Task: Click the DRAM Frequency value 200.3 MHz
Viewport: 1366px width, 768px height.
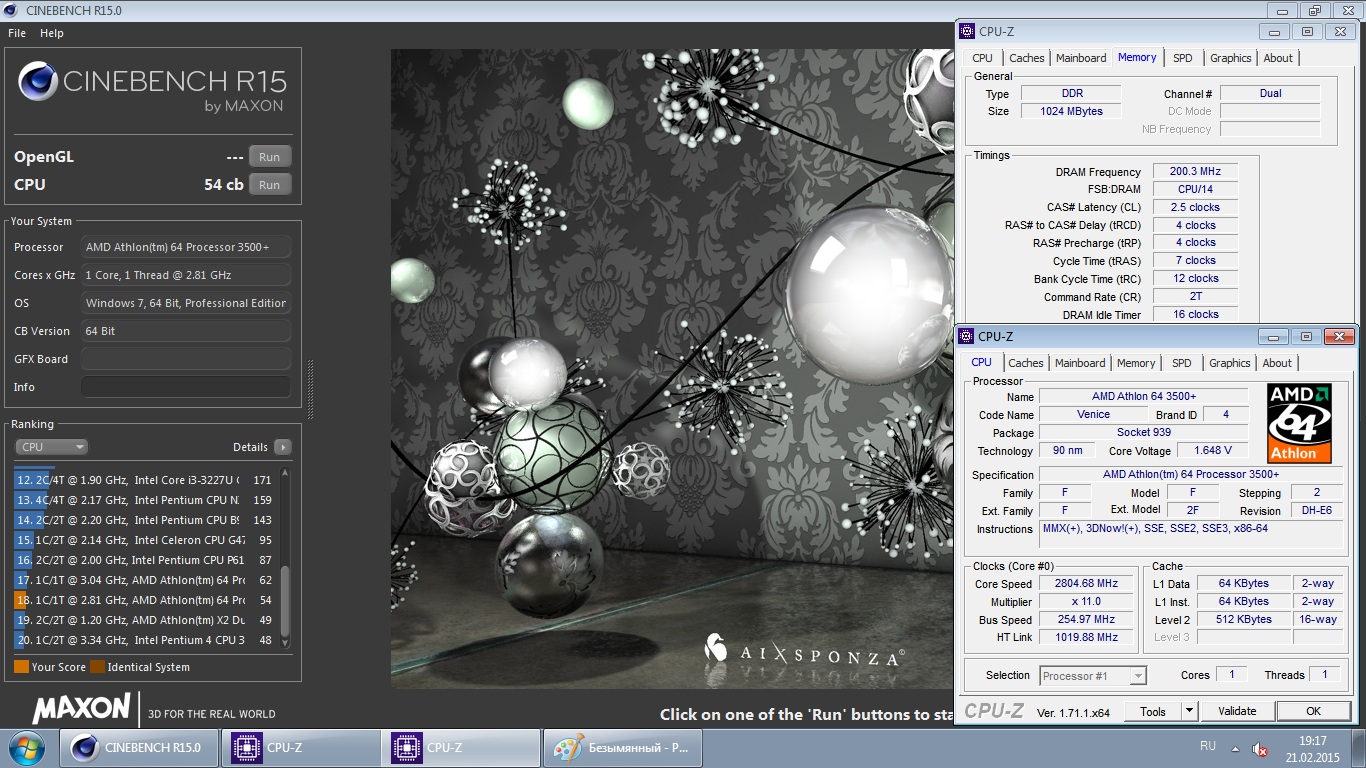Action: (x=1195, y=172)
